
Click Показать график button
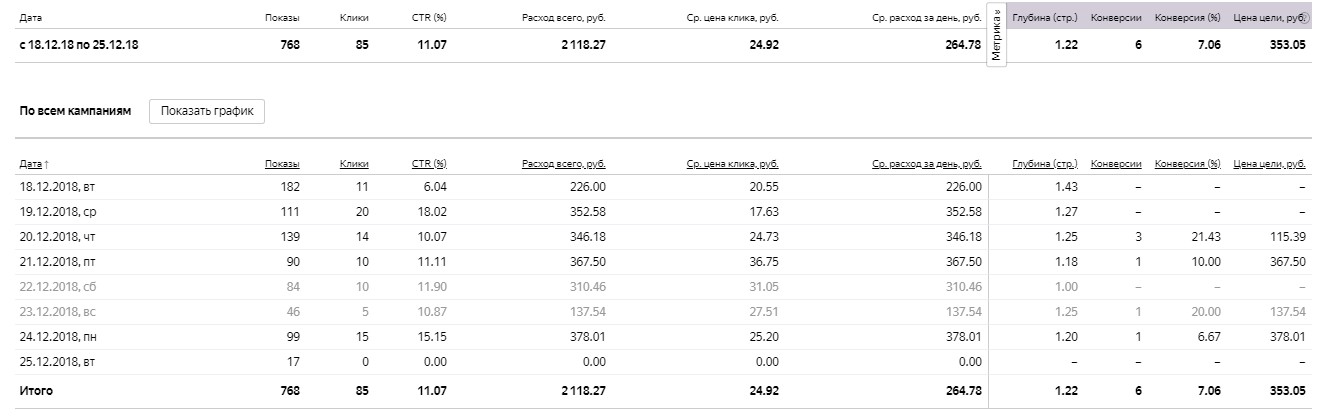(x=207, y=111)
